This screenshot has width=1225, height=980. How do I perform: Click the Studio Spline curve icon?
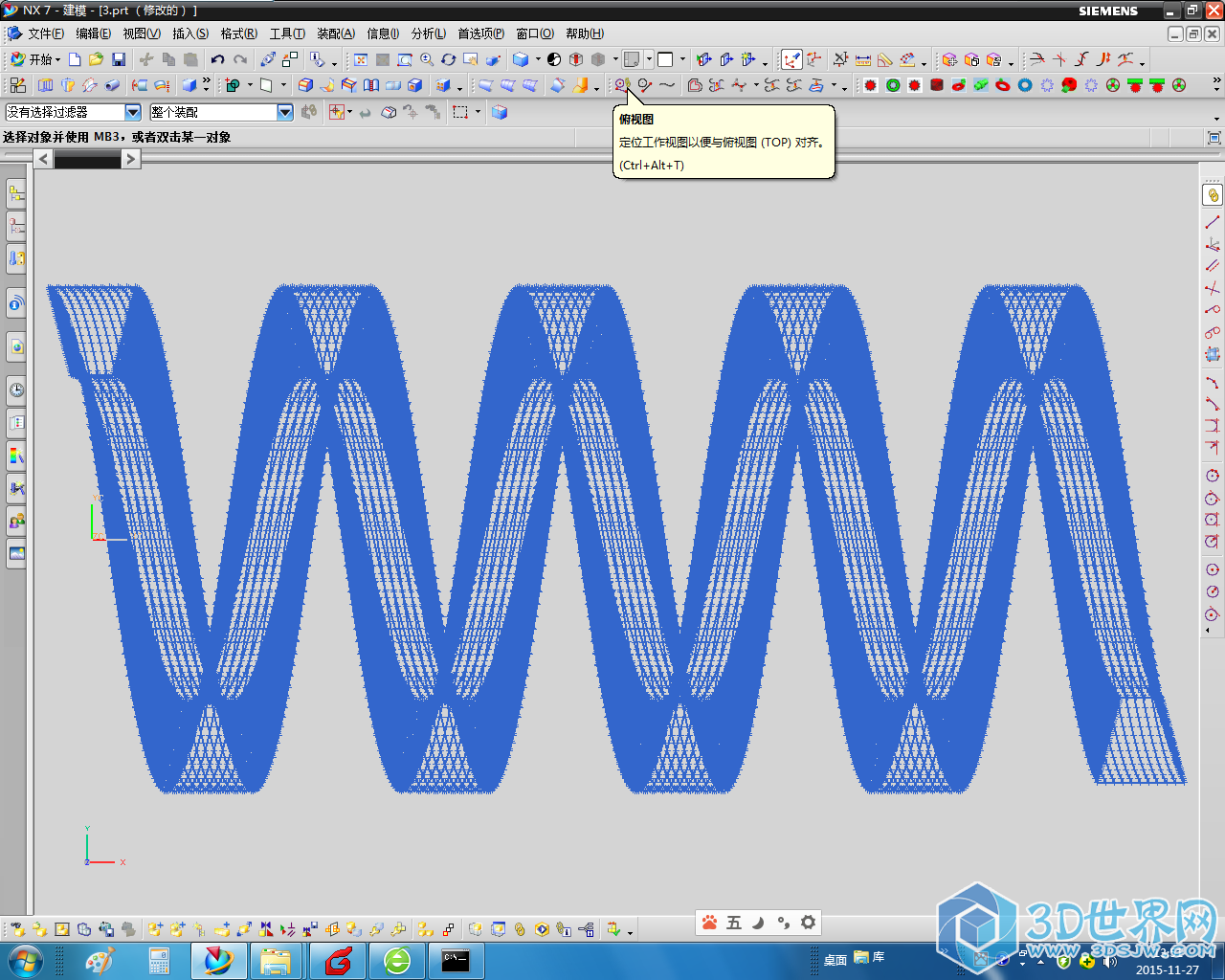tap(667, 85)
